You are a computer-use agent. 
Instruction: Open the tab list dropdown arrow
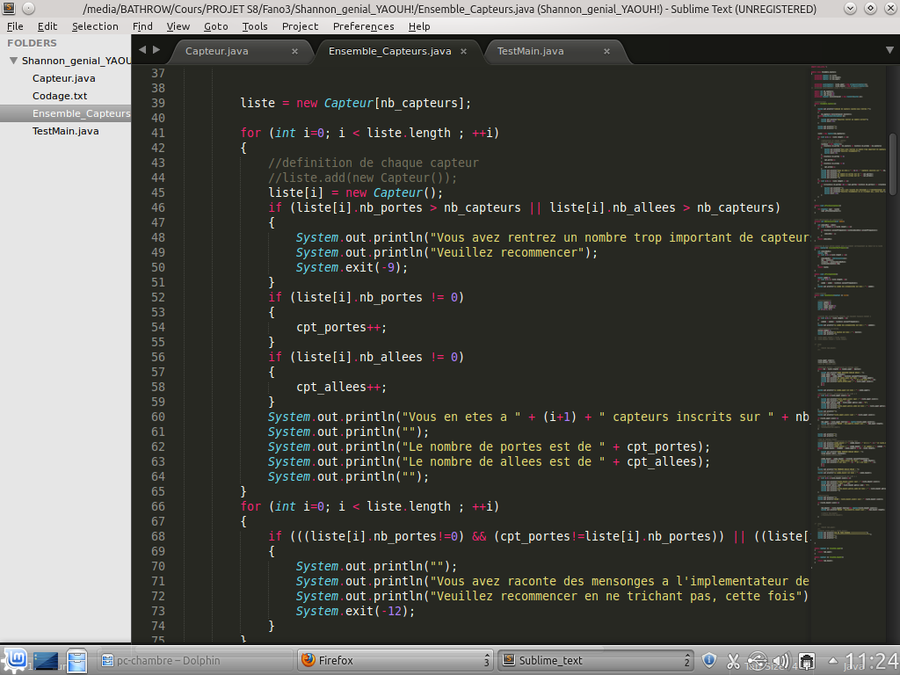(889, 49)
